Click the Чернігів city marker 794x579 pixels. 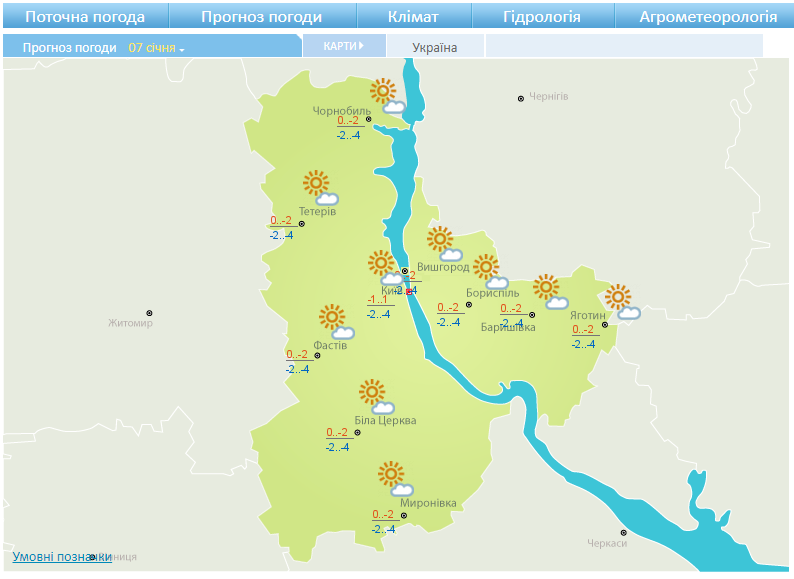(520, 98)
